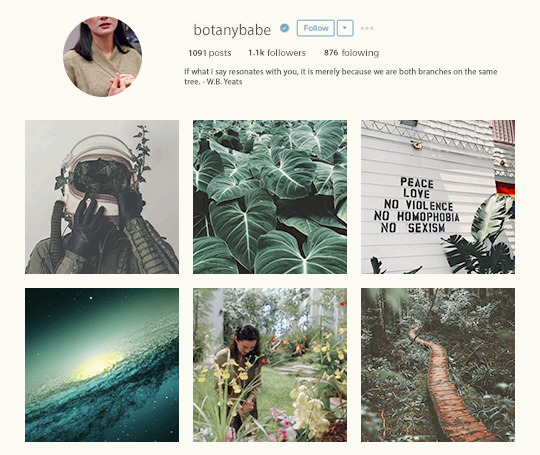This screenshot has width=540, height=455.
Task: Open the 876 following list
Action: tap(351, 53)
